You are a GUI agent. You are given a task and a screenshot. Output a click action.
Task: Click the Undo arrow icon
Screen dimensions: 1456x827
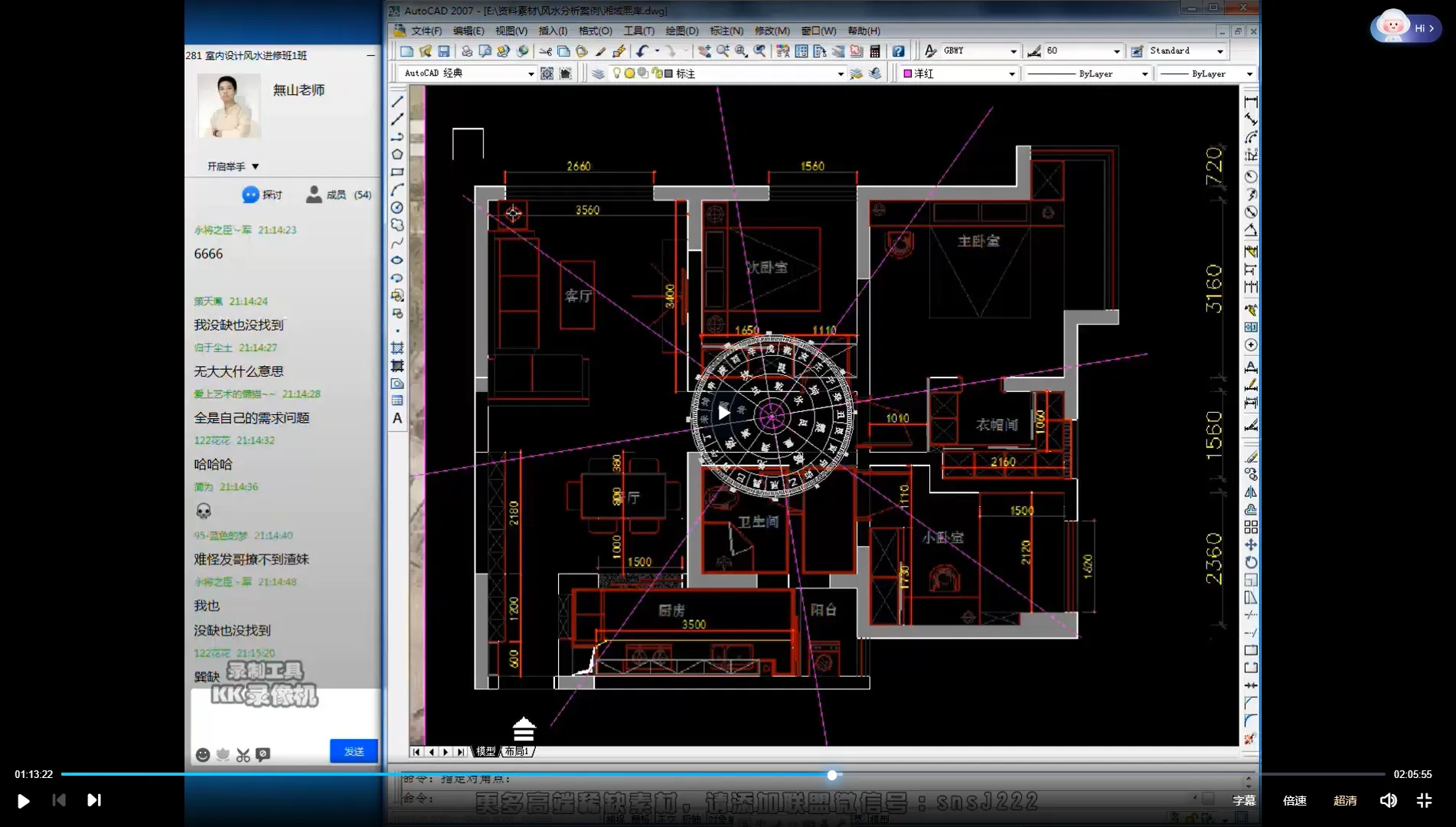pyautogui.click(x=642, y=51)
